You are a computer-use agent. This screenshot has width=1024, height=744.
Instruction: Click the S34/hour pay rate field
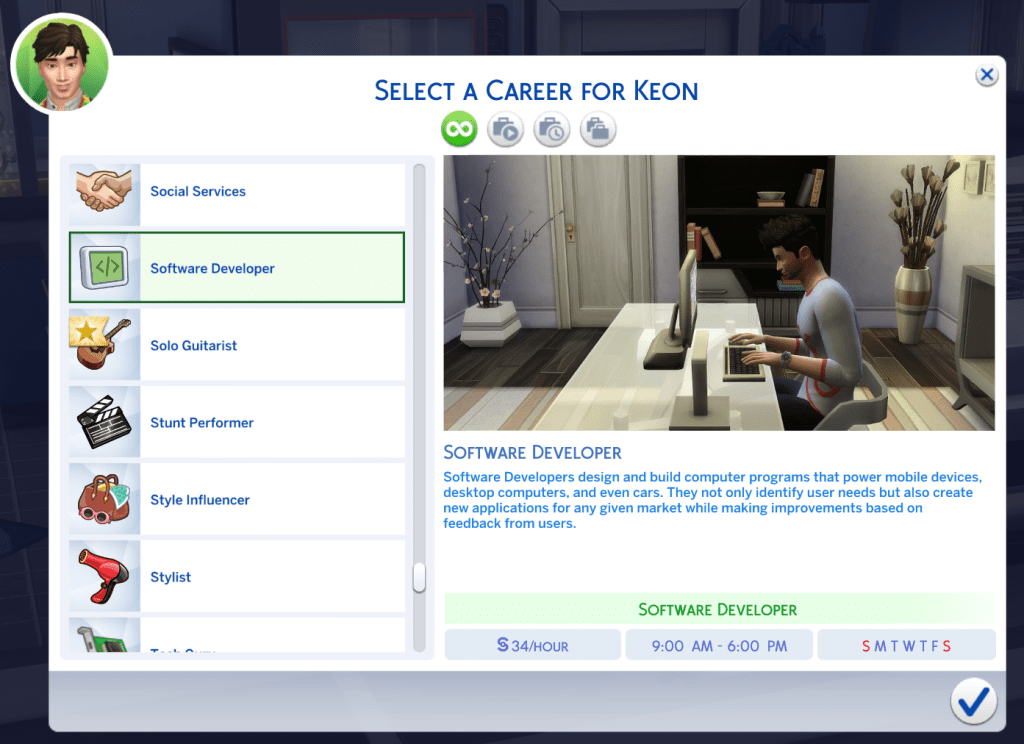coord(532,644)
